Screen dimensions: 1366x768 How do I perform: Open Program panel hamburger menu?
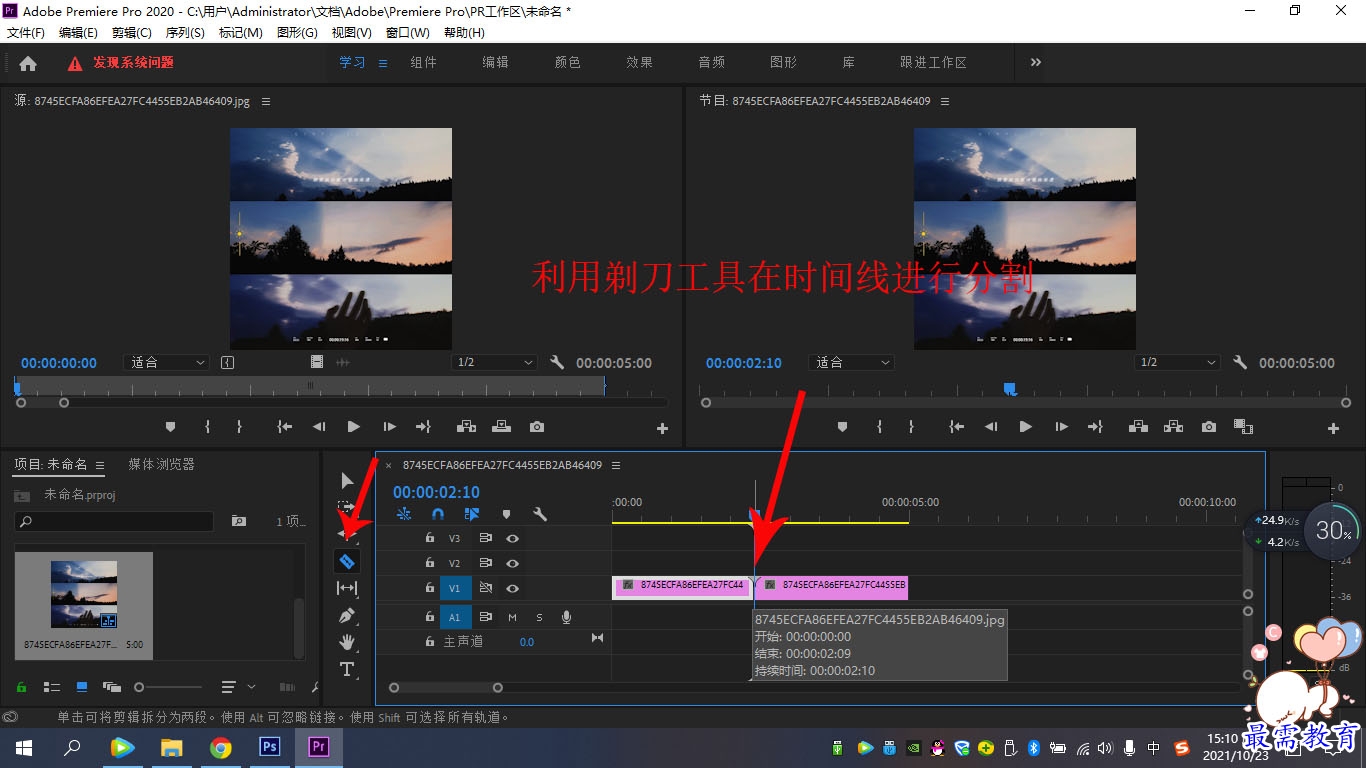(x=945, y=101)
